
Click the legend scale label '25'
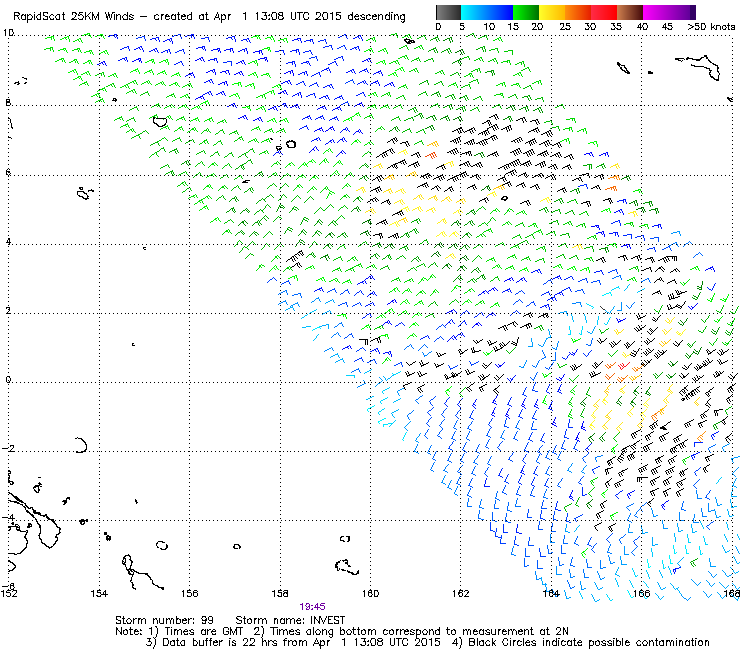pos(565,27)
